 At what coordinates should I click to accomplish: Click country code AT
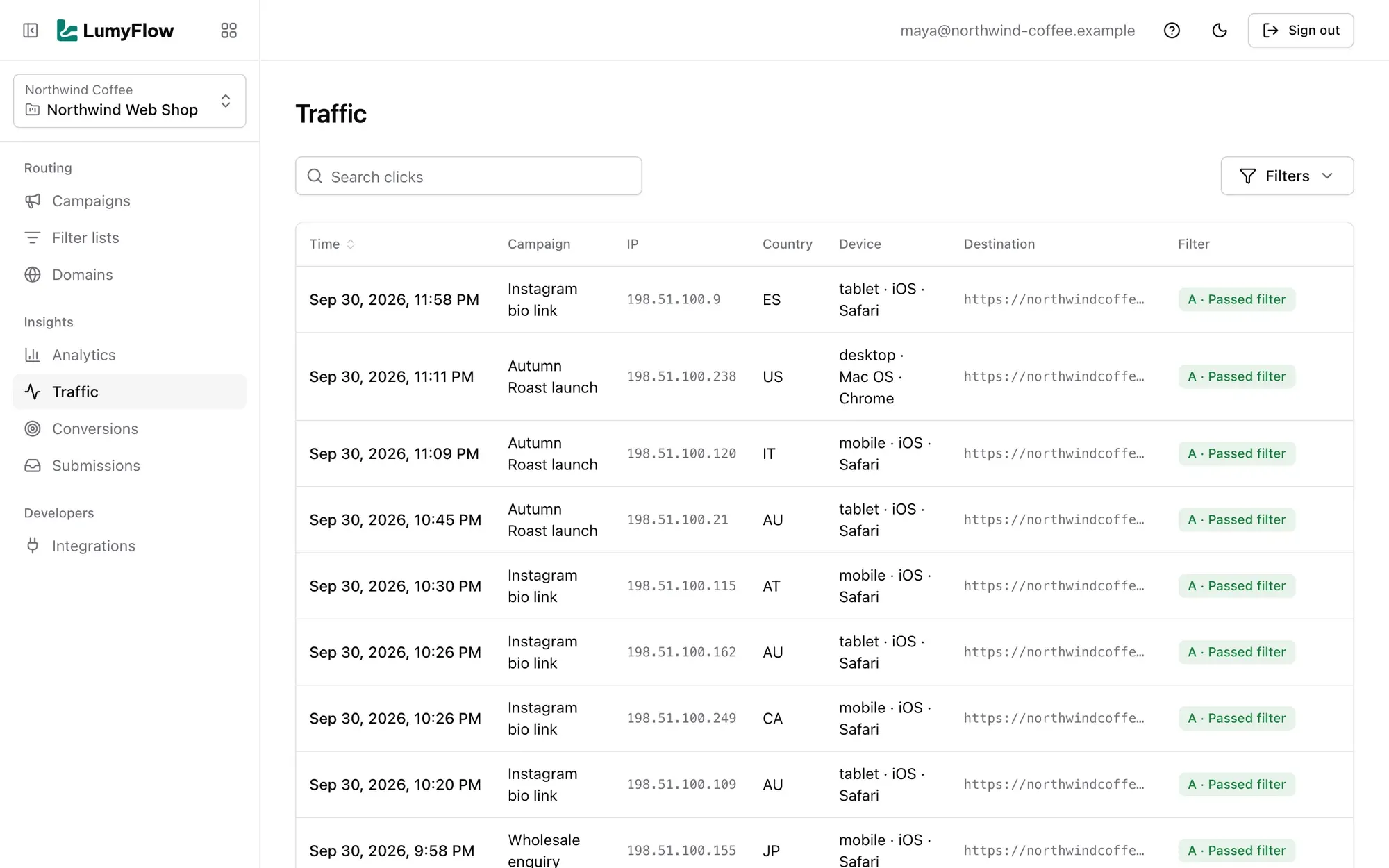772,586
